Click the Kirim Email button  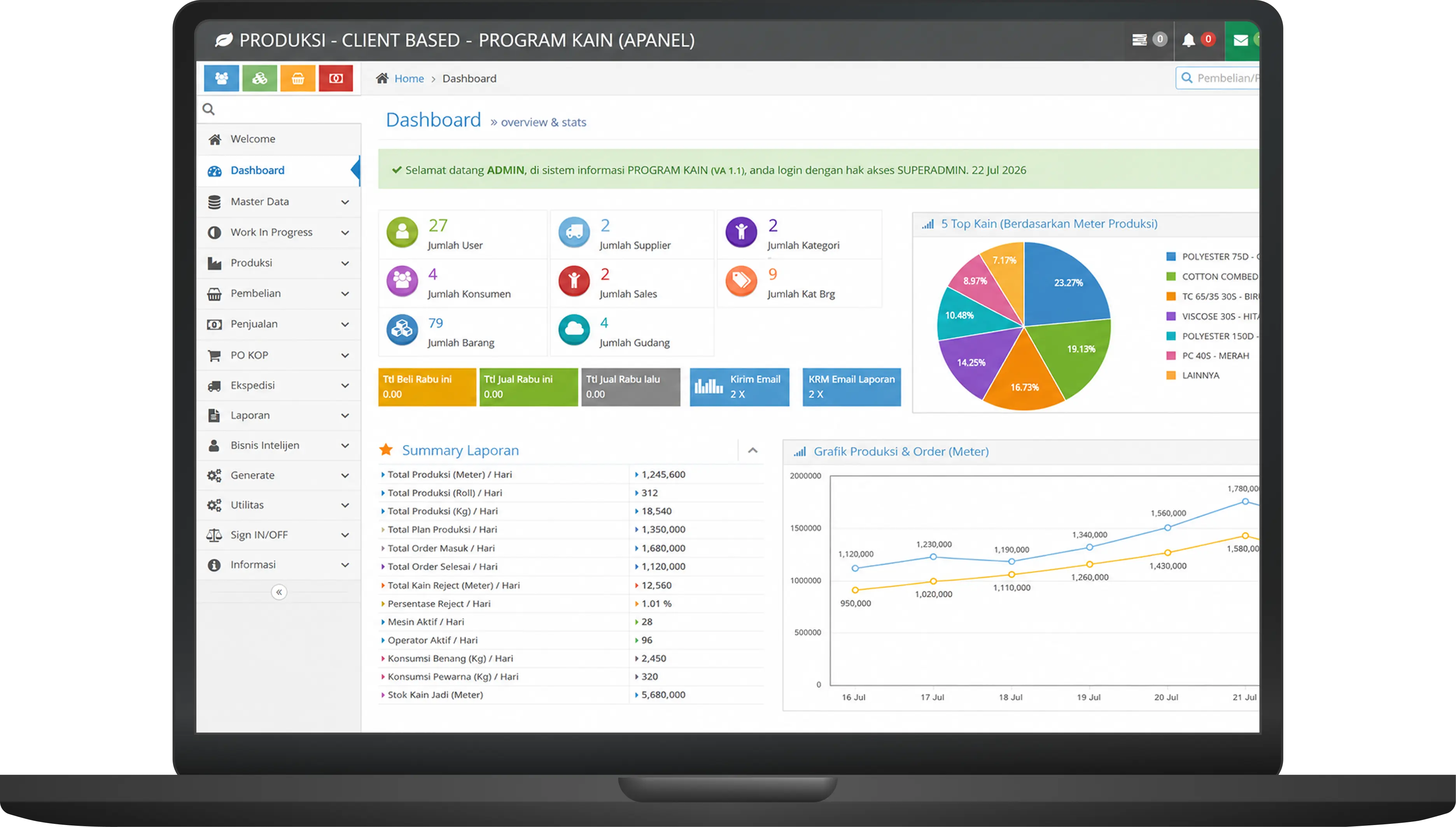[x=739, y=387]
